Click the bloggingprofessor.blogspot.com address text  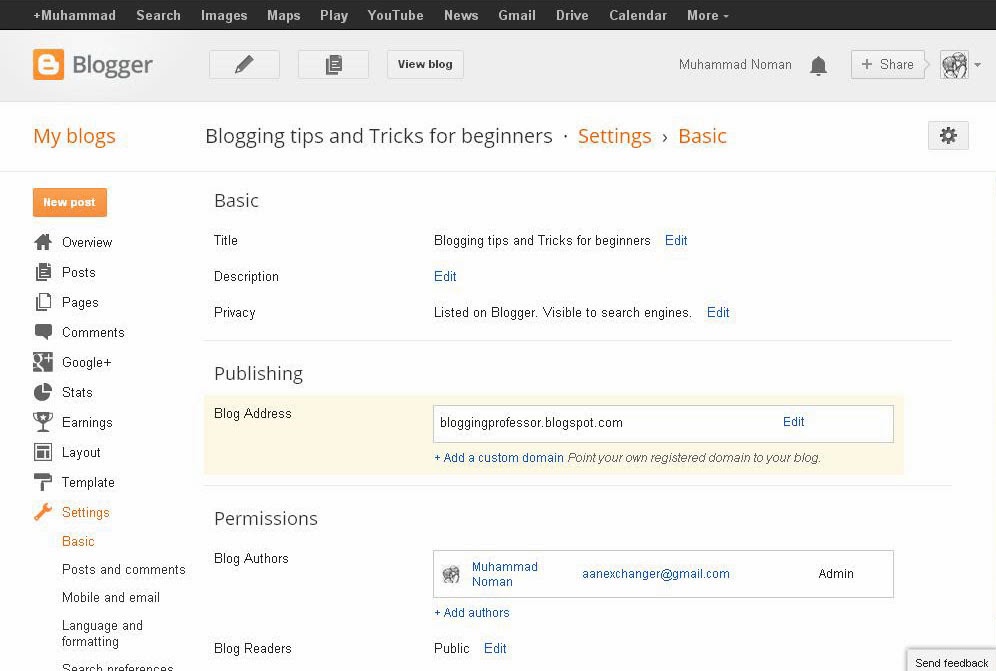tap(531, 423)
